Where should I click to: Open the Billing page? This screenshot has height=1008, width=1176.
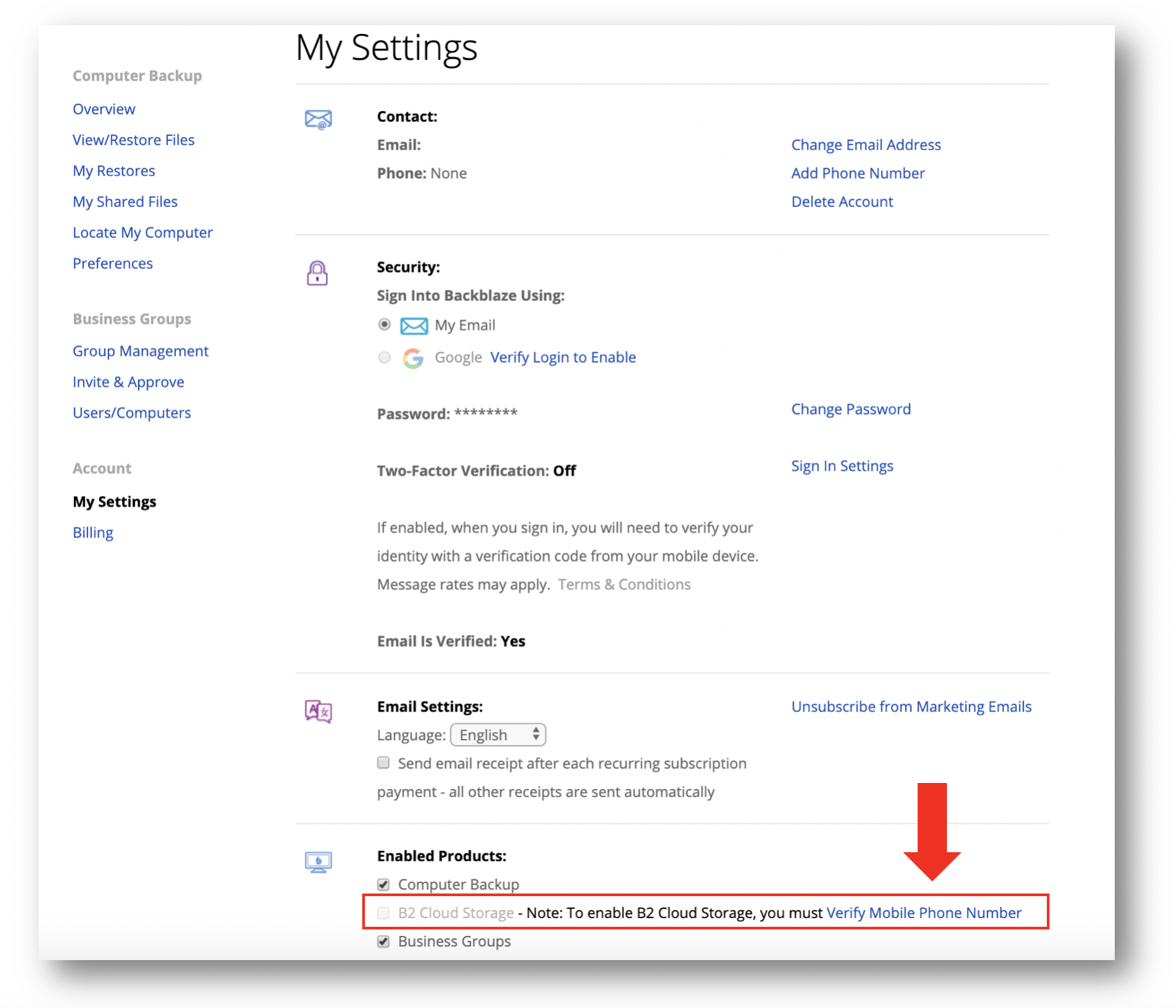click(93, 533)
